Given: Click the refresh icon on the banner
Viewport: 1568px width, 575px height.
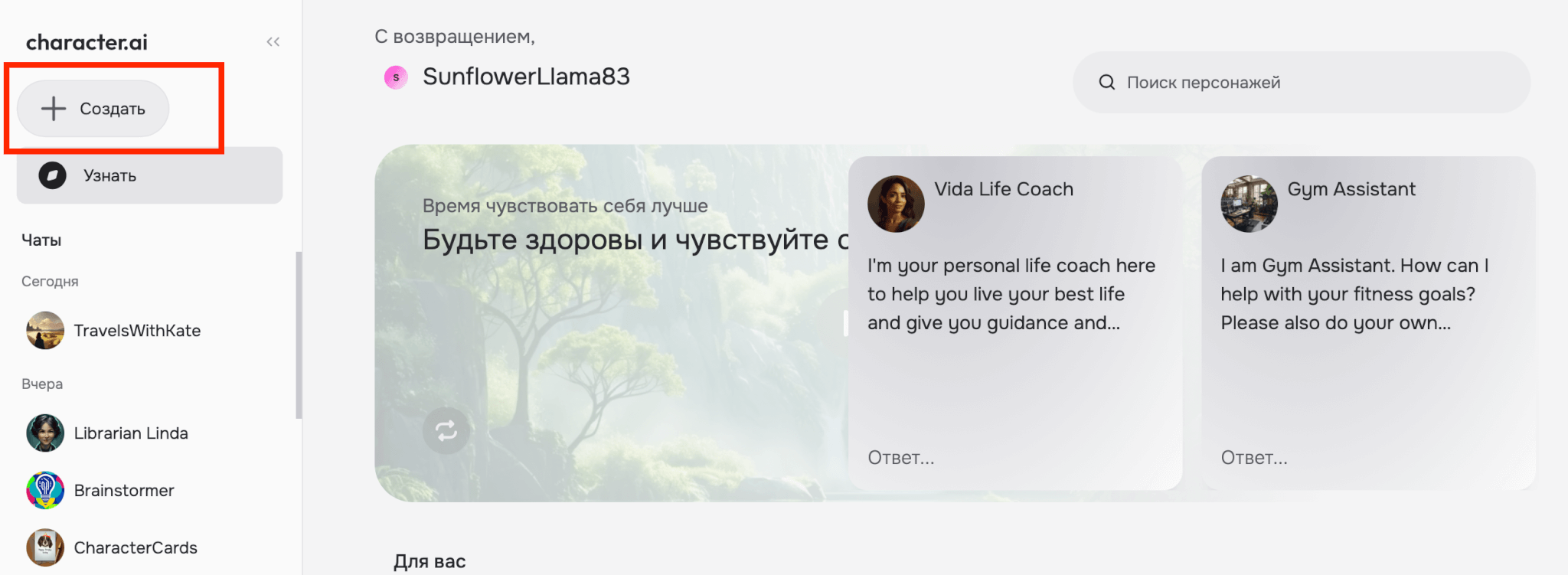Looking at the screenshot, I should pos(446,431).
